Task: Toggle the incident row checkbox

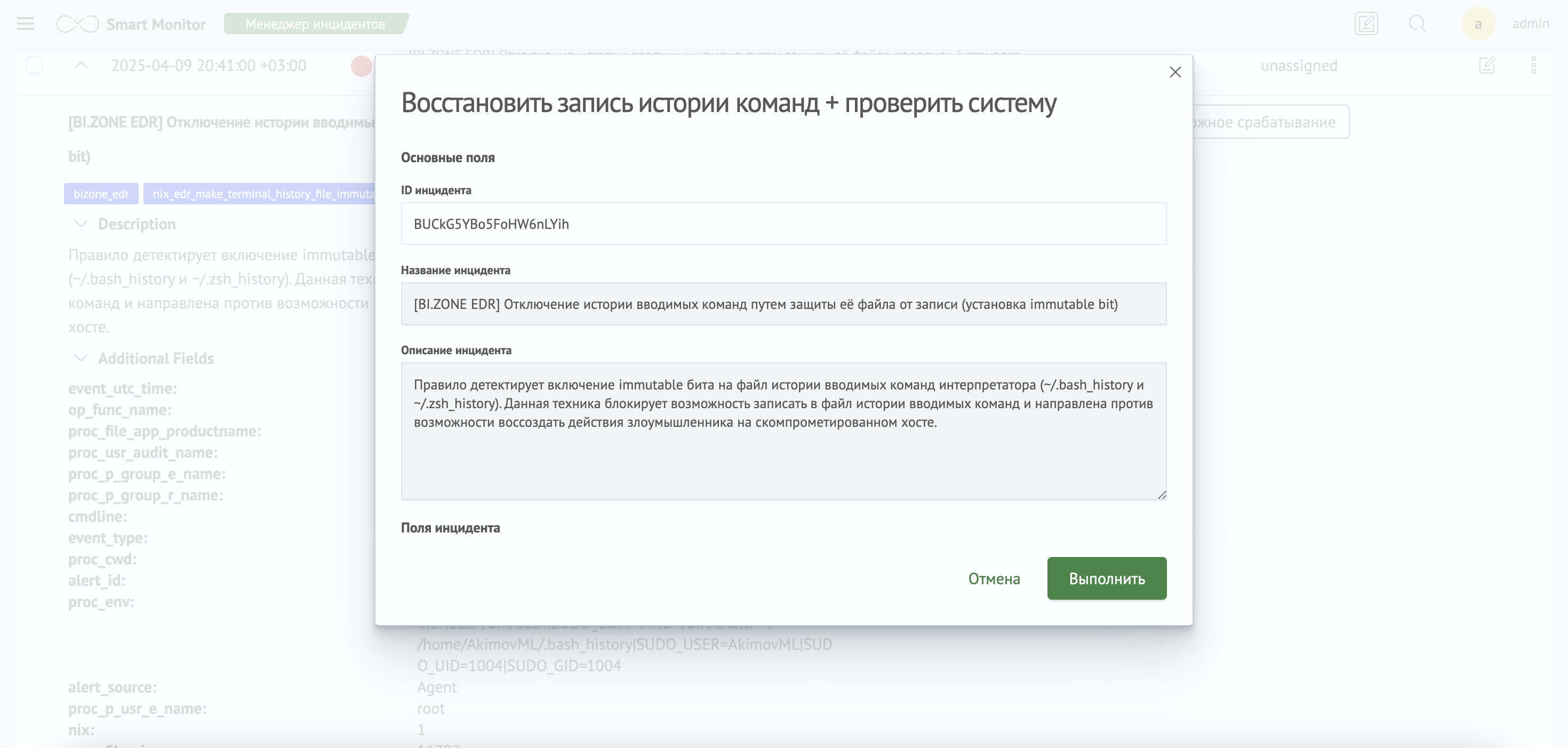Action: [x=34, y=65]
